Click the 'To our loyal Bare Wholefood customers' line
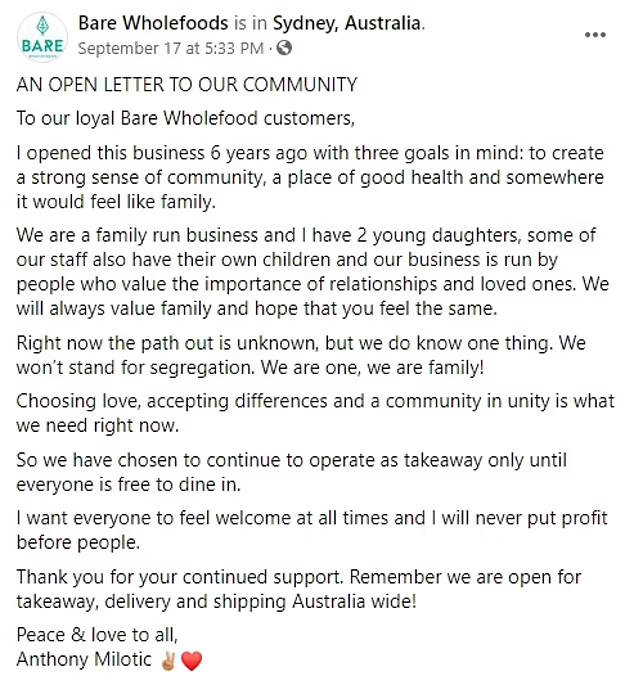The height and width of the screenshot is (685, 634). (186, 118)
